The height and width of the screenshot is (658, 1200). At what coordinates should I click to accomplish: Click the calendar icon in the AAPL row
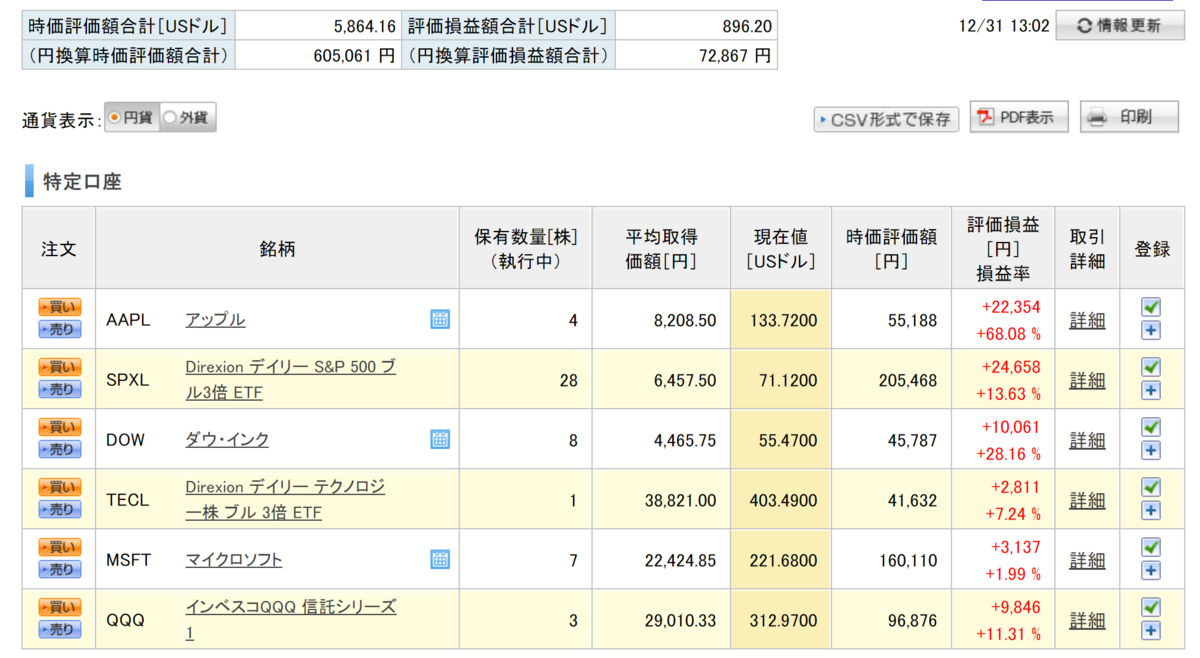click(x=440, y=319)
